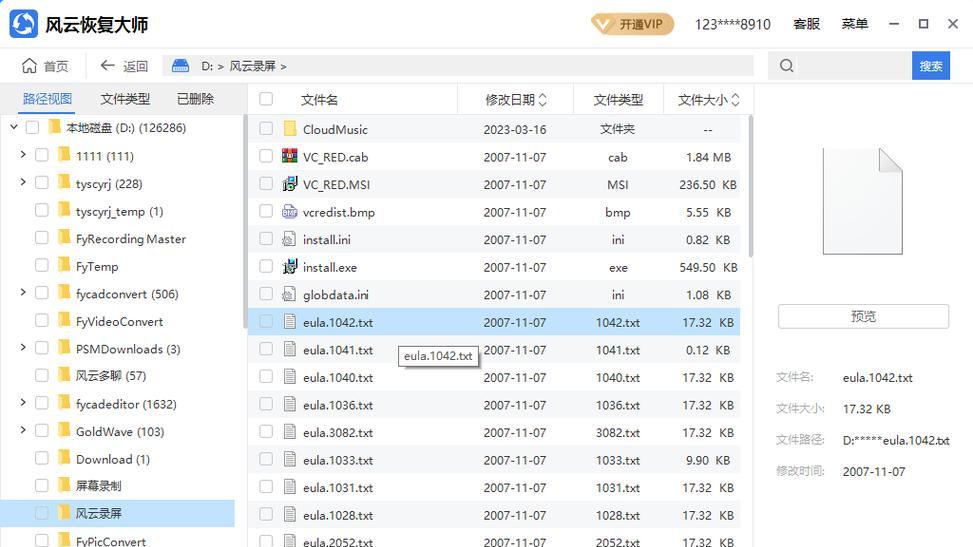This screenshot has height=547, width=973.
Task: Select the eula.1028.txt file row
Action: [494, 515]
